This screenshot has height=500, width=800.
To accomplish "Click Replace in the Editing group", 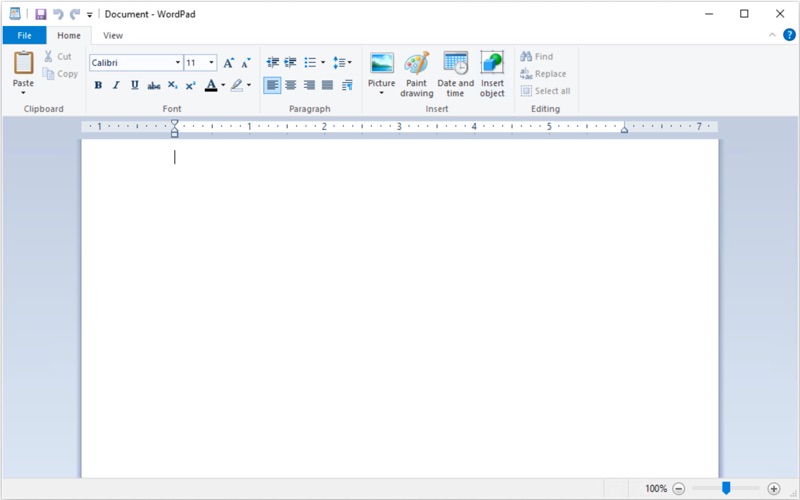I will tap(543, 74).
